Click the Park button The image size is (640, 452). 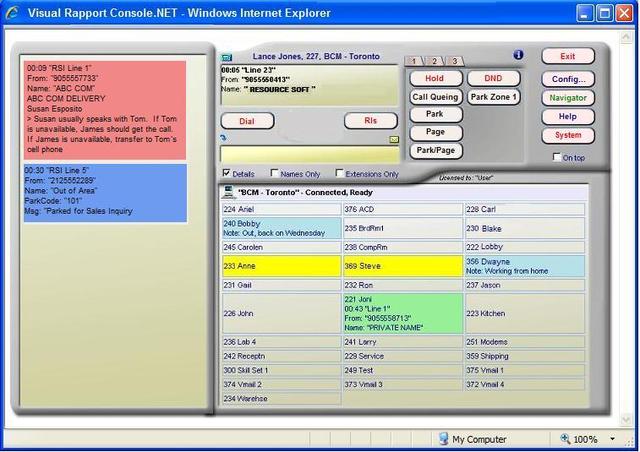click(436, 114)
